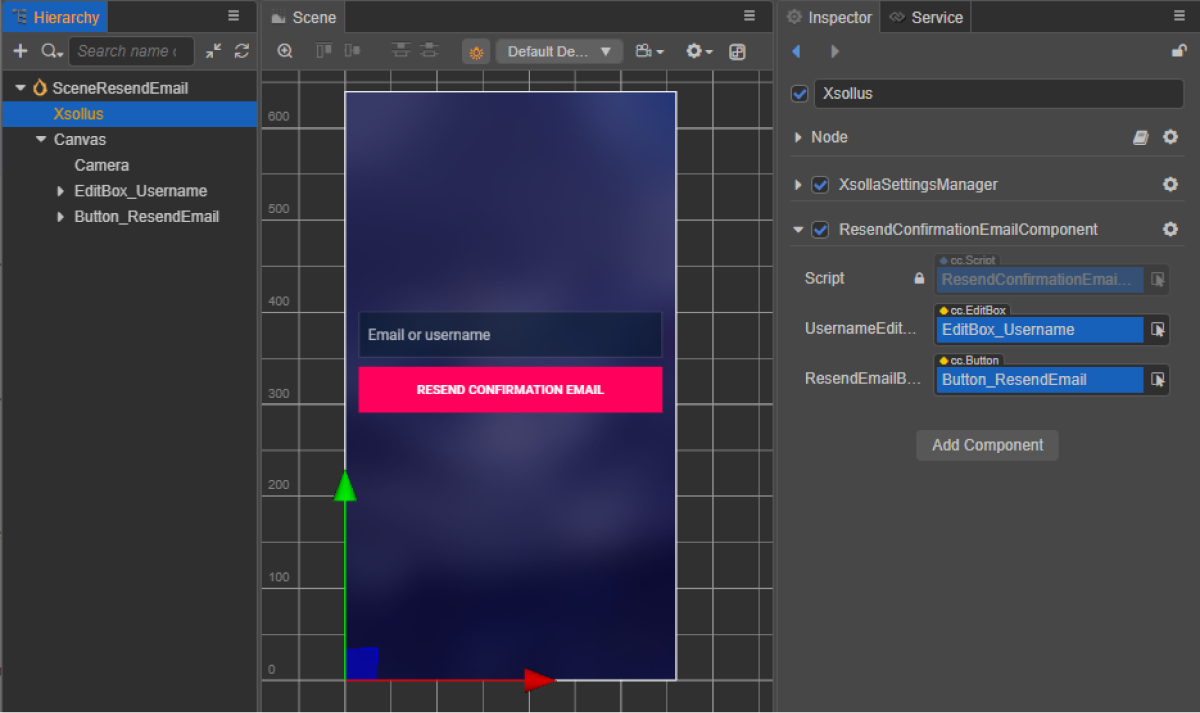Click the zoom icon in Scene toolbar
Image resolution: width=1200 pixels, height=713 pixels.
click(x=285, y=51)
